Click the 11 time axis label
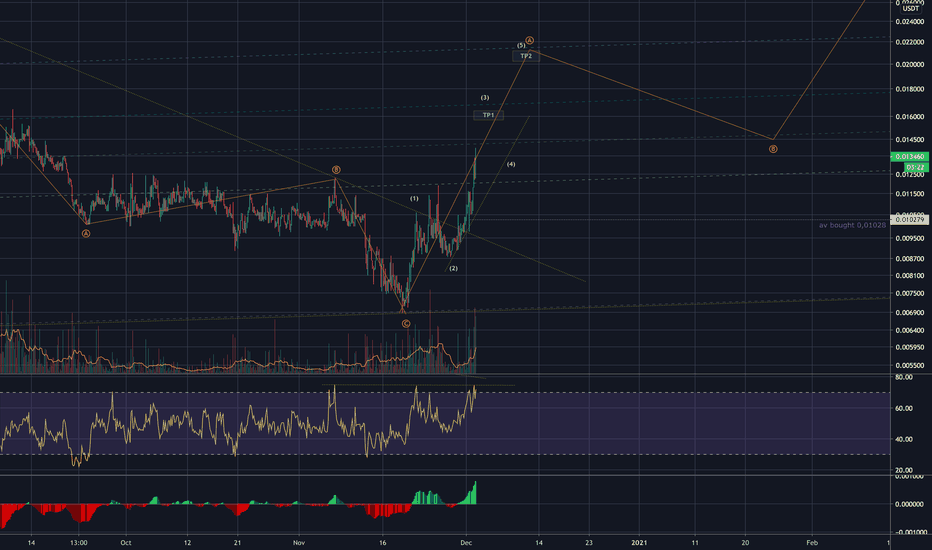The image size is (932, 550). [x=695, y=543]
